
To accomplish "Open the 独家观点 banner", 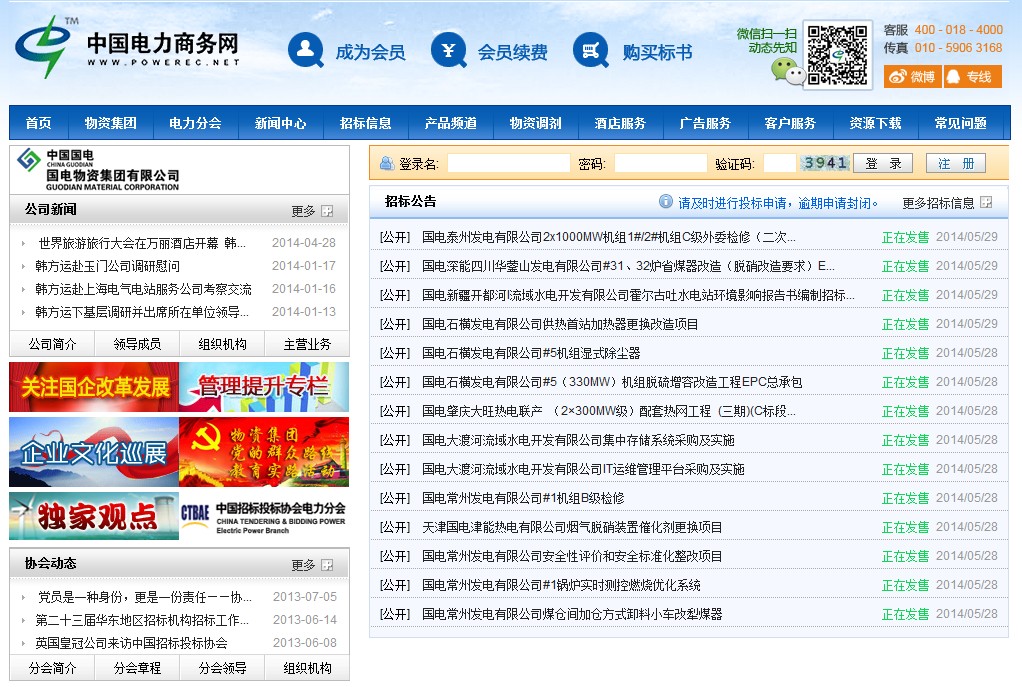I will click(94, 517).
